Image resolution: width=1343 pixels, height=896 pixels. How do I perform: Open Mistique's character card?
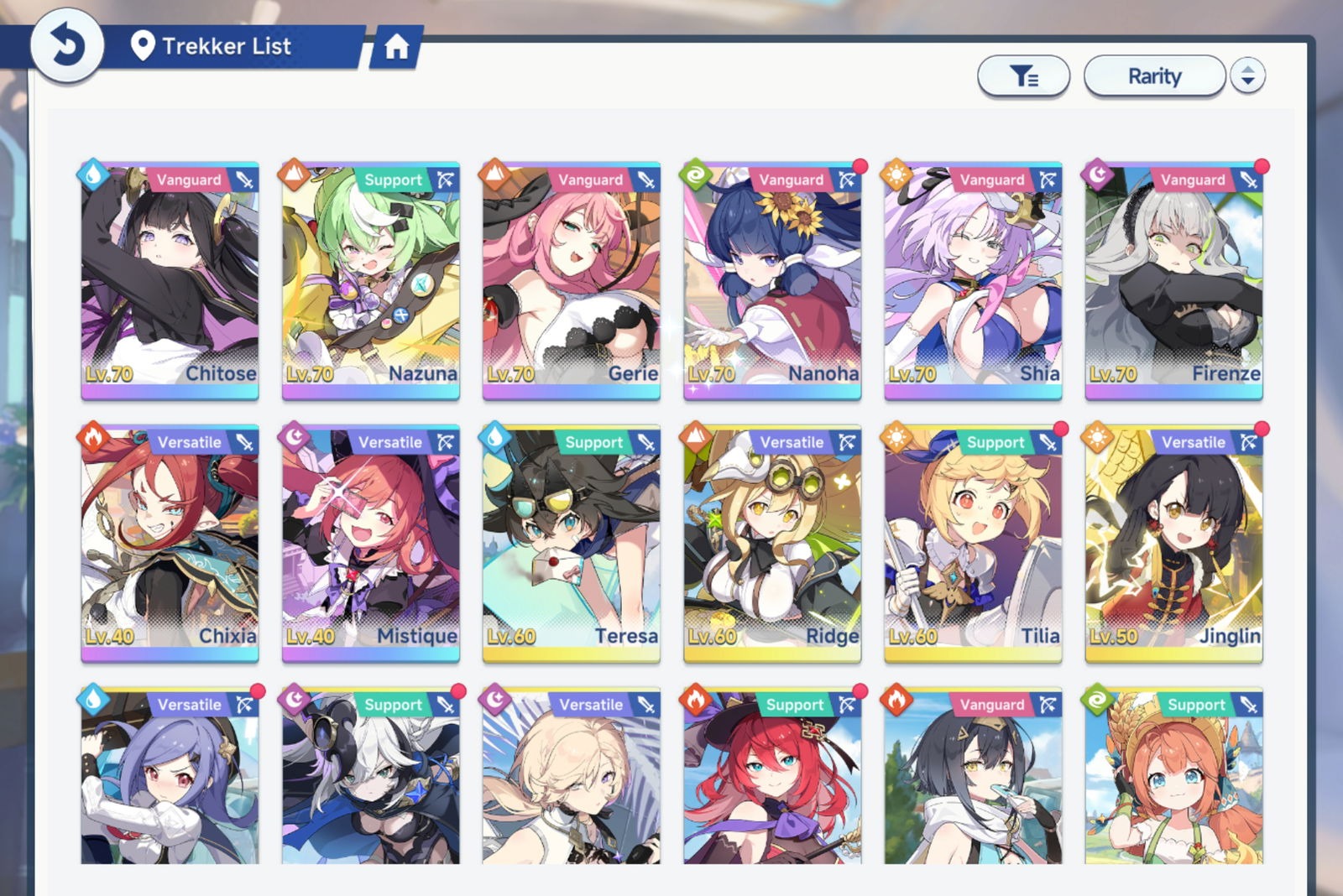click(371, 544)
